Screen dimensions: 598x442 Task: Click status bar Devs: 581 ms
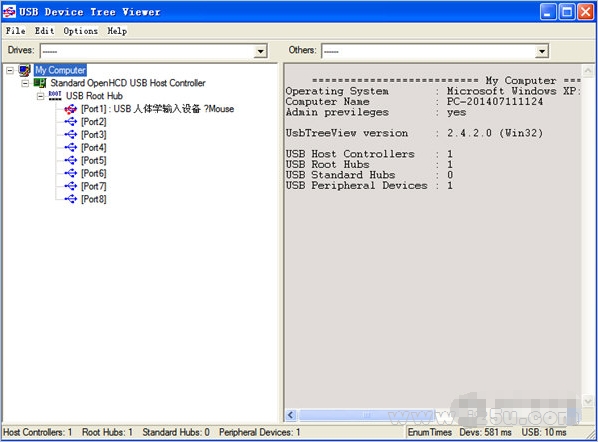point(485,432)
